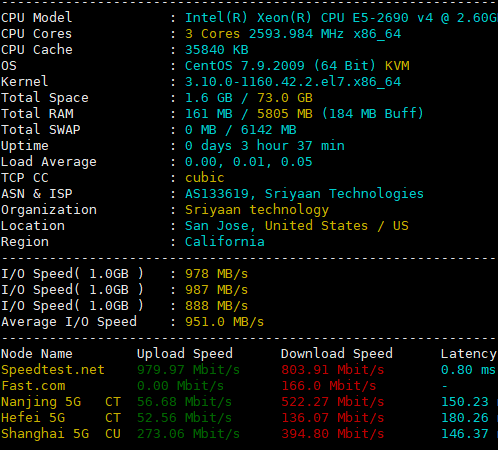Click the Upload Speed column header
This screenshot has width=498, height=450.
pyautogui.click(x=185, y=354)
